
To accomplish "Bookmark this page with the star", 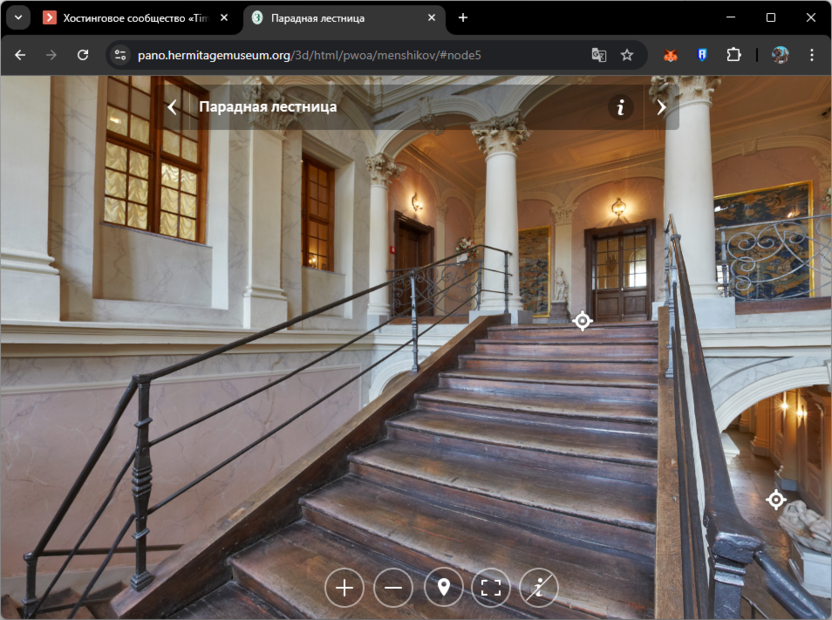I will click(x=627, y=55).
